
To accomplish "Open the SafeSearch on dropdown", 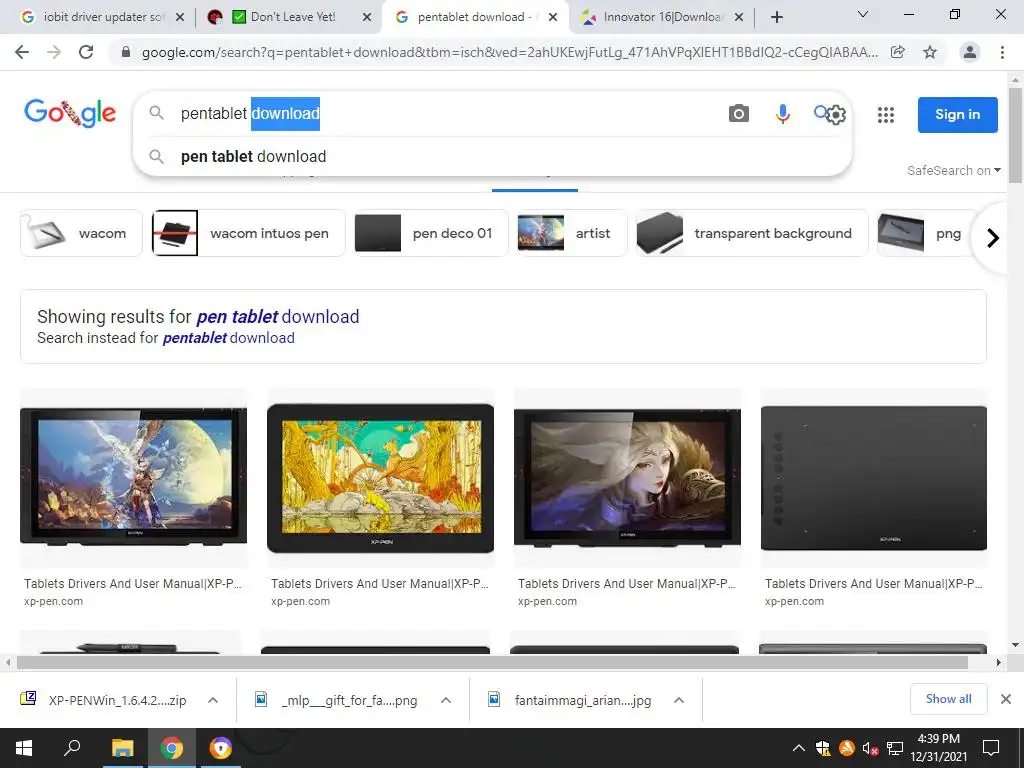I will [953, 170].
